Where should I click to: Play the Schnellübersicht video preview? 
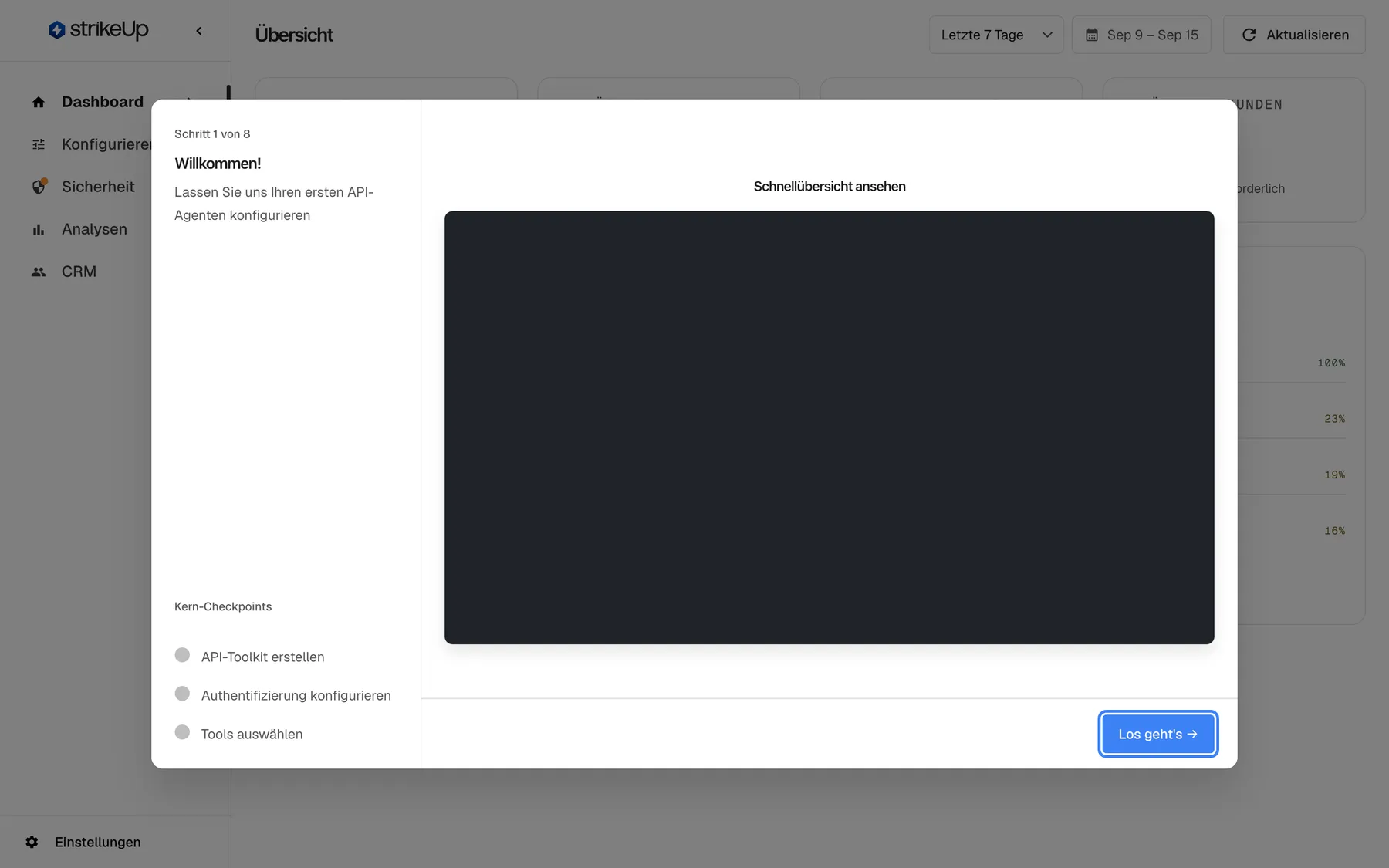[x=829, y=427]
